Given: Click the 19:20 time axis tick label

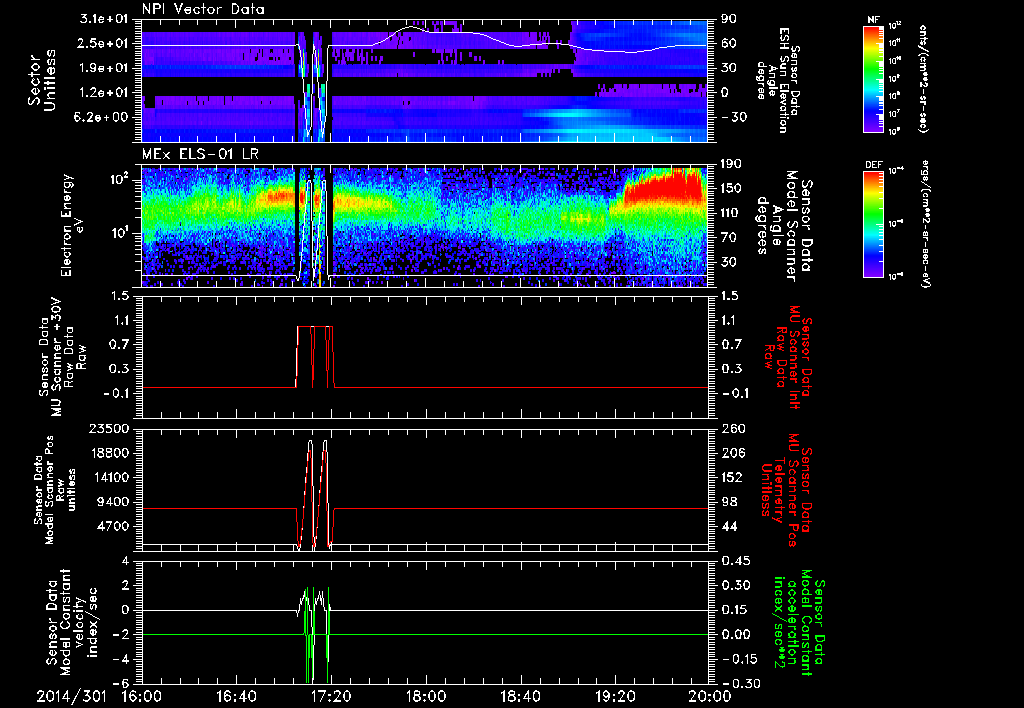Looking at the screenshot, I should [615, 696].
